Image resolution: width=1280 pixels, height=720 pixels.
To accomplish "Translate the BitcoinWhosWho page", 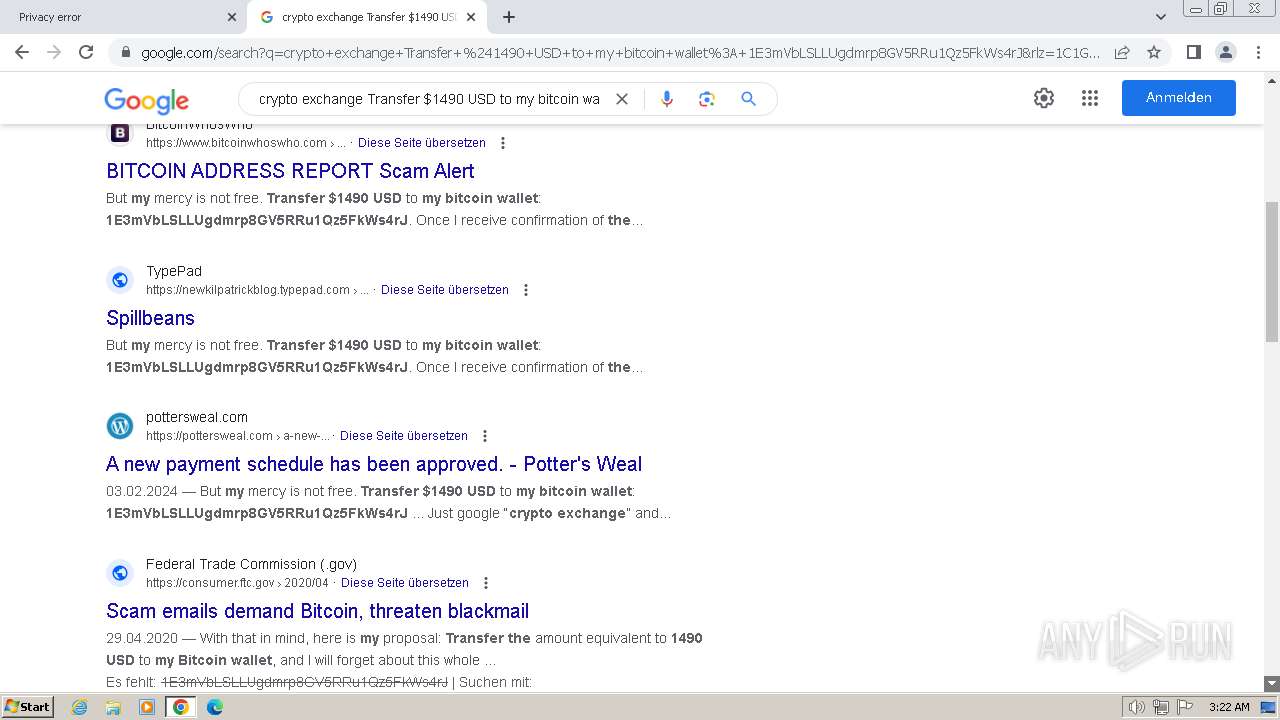I will click(422, 143).
